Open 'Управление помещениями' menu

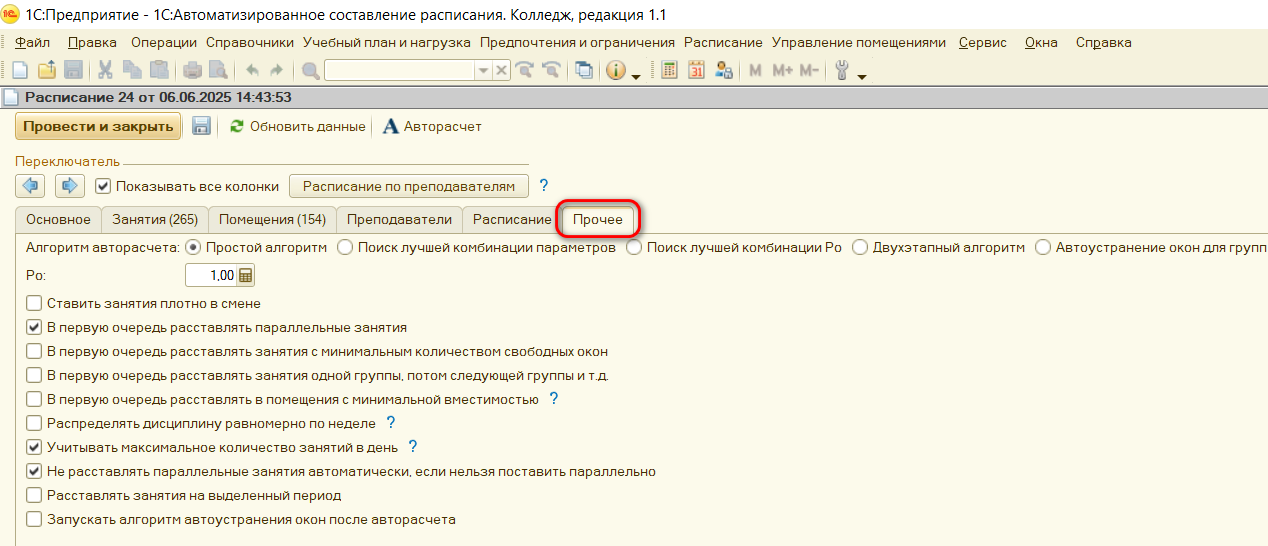pyautogui.click(x=858, y=42)
